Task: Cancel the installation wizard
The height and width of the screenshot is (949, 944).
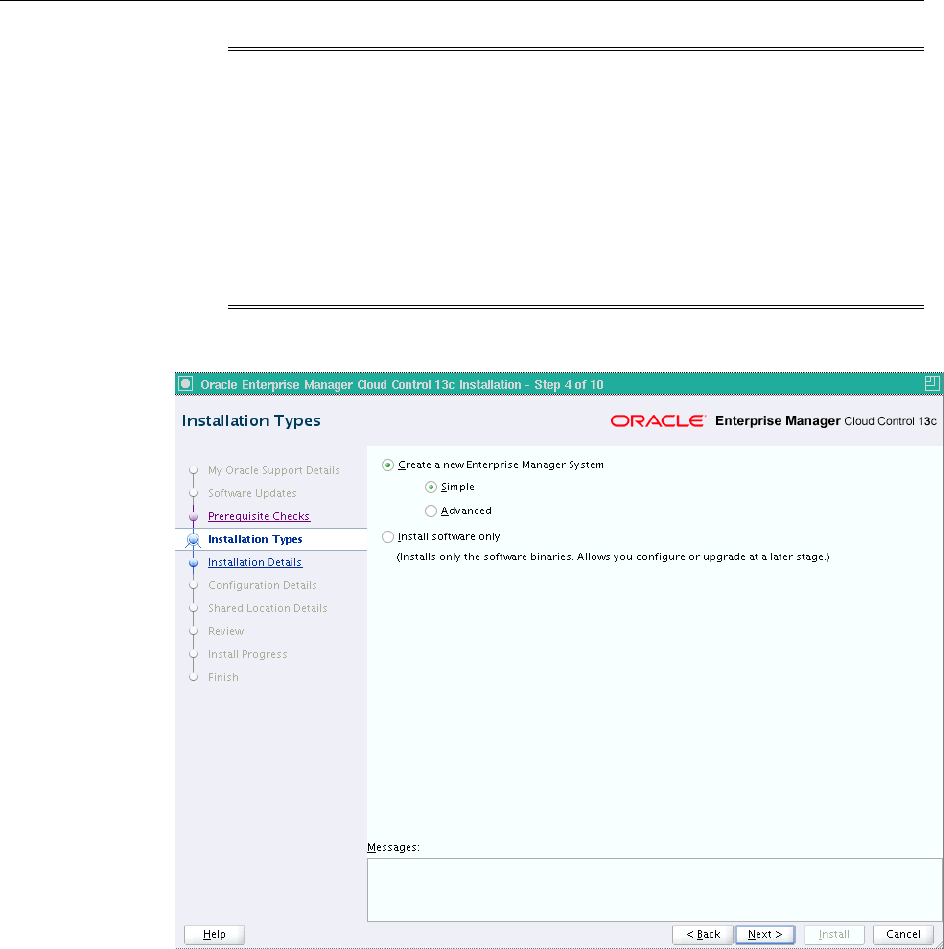Action: point(903,934)
